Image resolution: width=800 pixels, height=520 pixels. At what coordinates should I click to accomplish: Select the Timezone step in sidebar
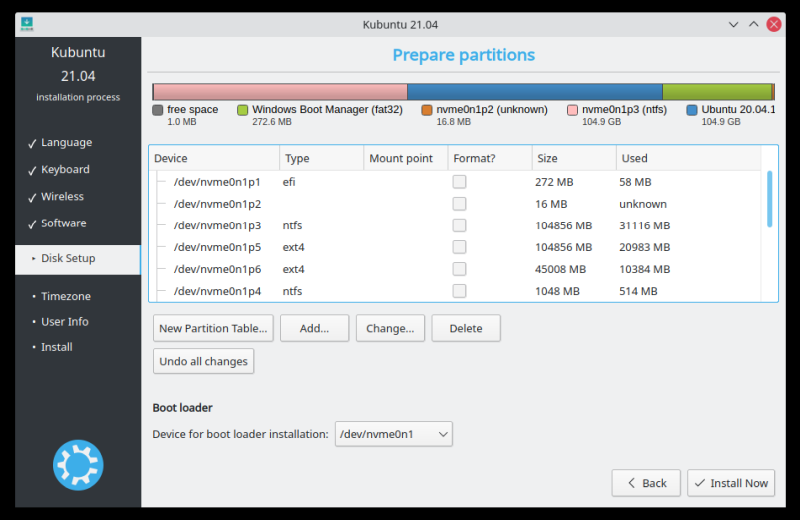pos(65,296)
